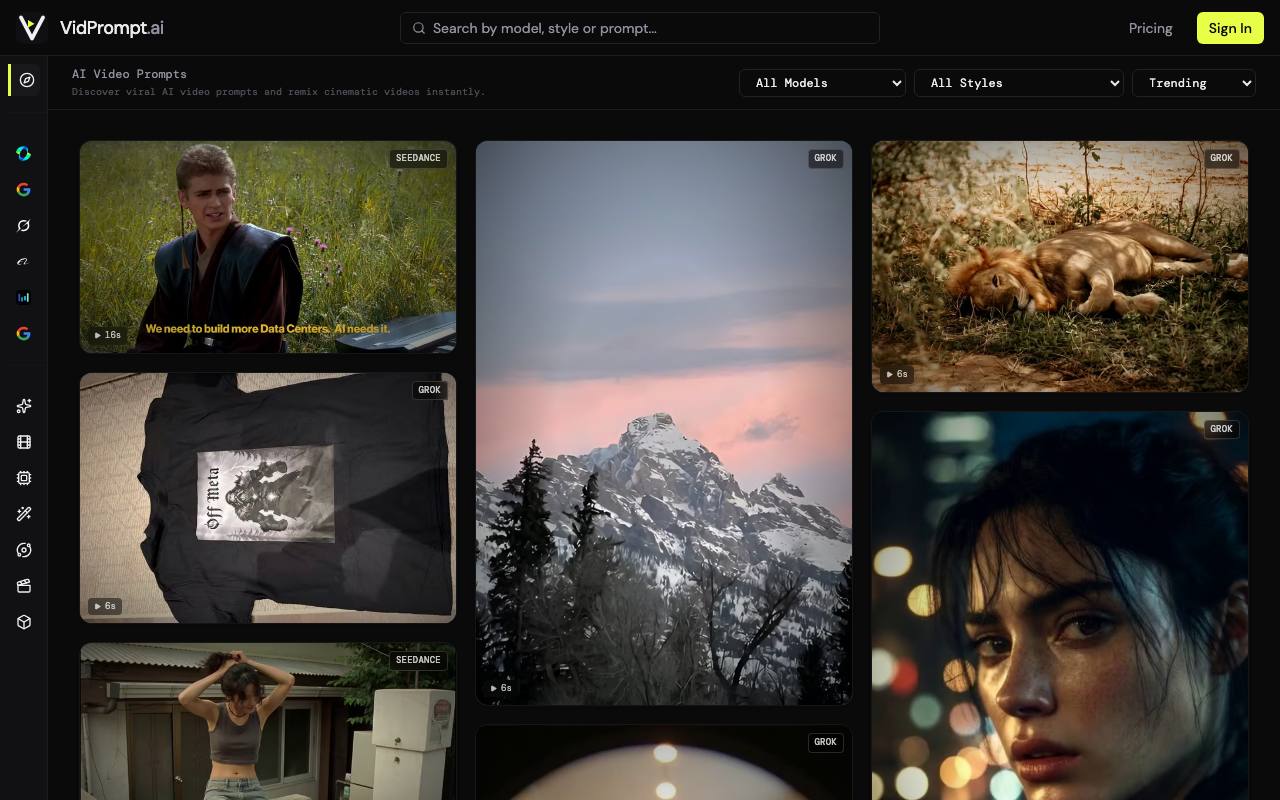Viewport: 1280px width, 800px height.
Task: Click the magnifier icon in the search bar
Action: (419, 28)
